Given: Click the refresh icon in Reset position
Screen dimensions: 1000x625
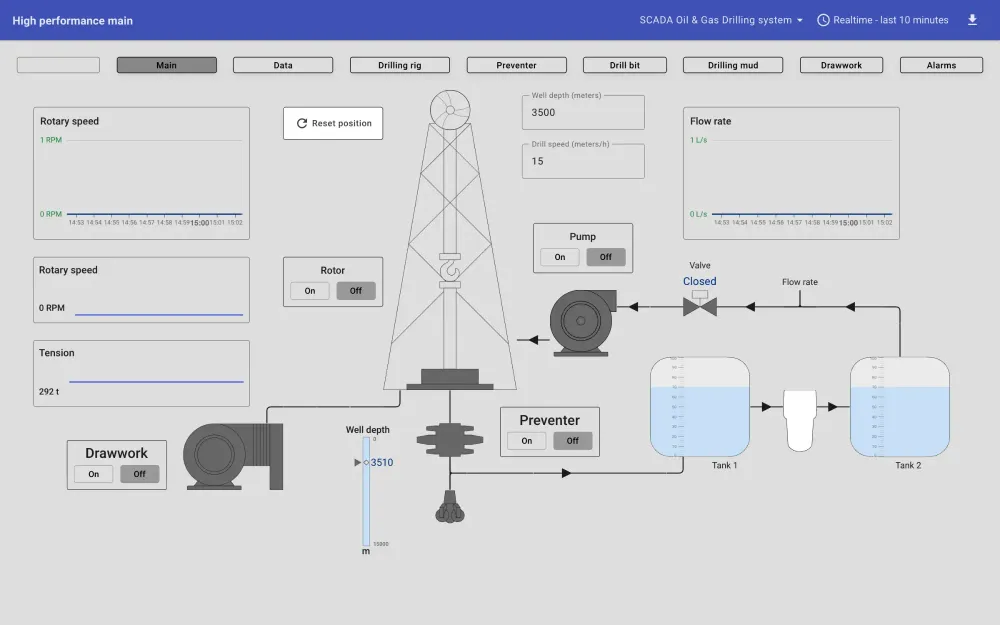Looking at the screenshot, I should click(x=302, y=123).
